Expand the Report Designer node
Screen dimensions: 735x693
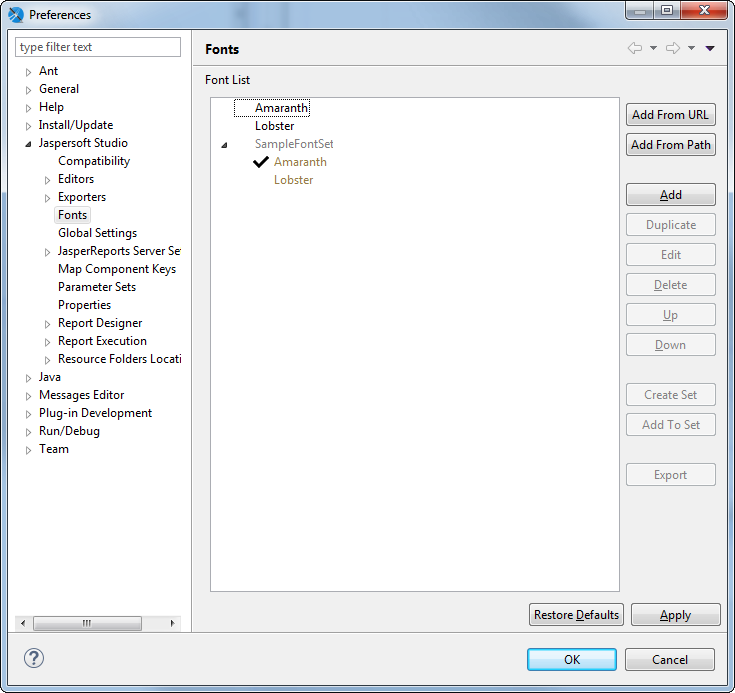pyautogui.click(x=47, y=324)
